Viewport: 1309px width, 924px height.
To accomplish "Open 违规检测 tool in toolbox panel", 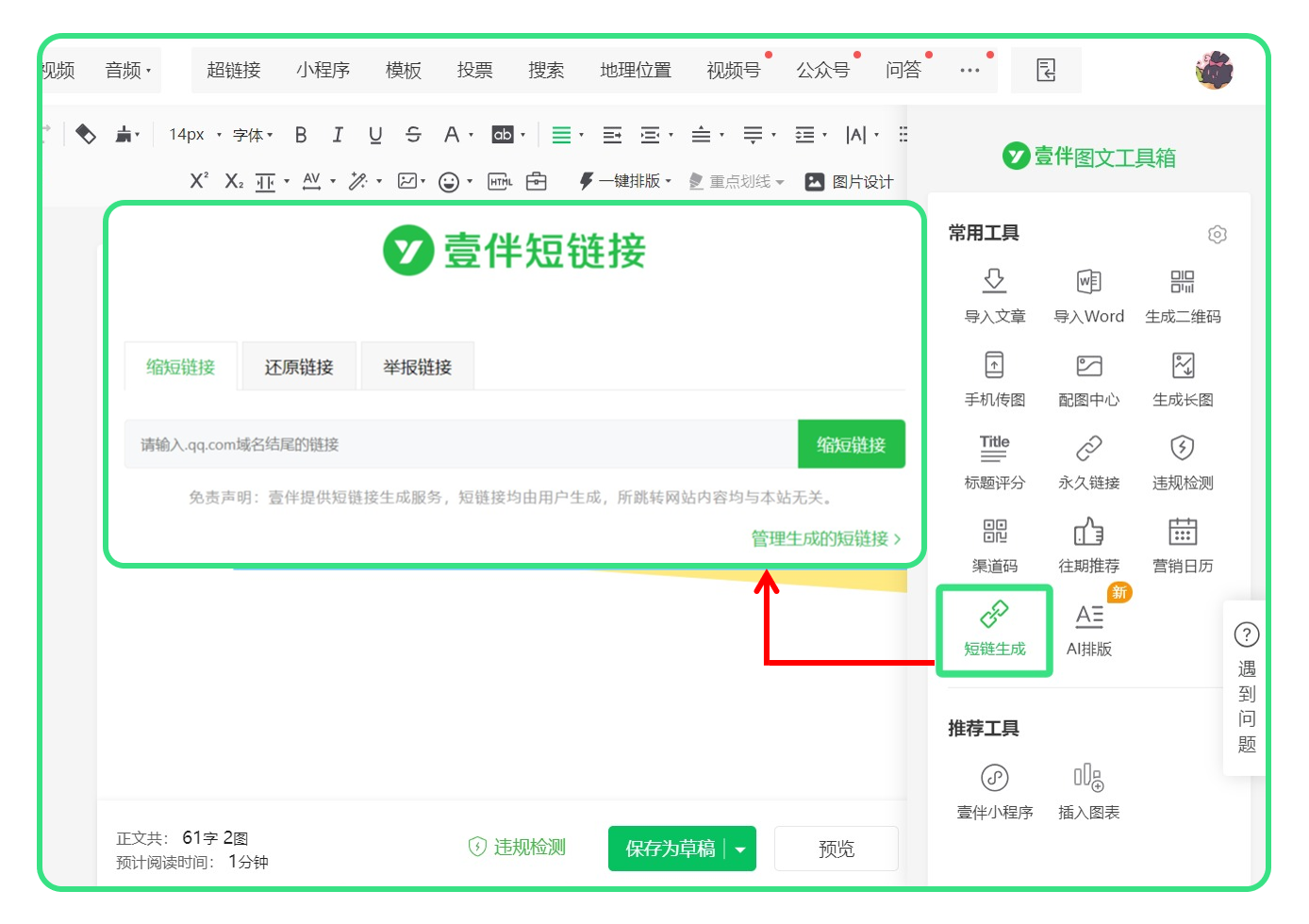I will 1183,462.
